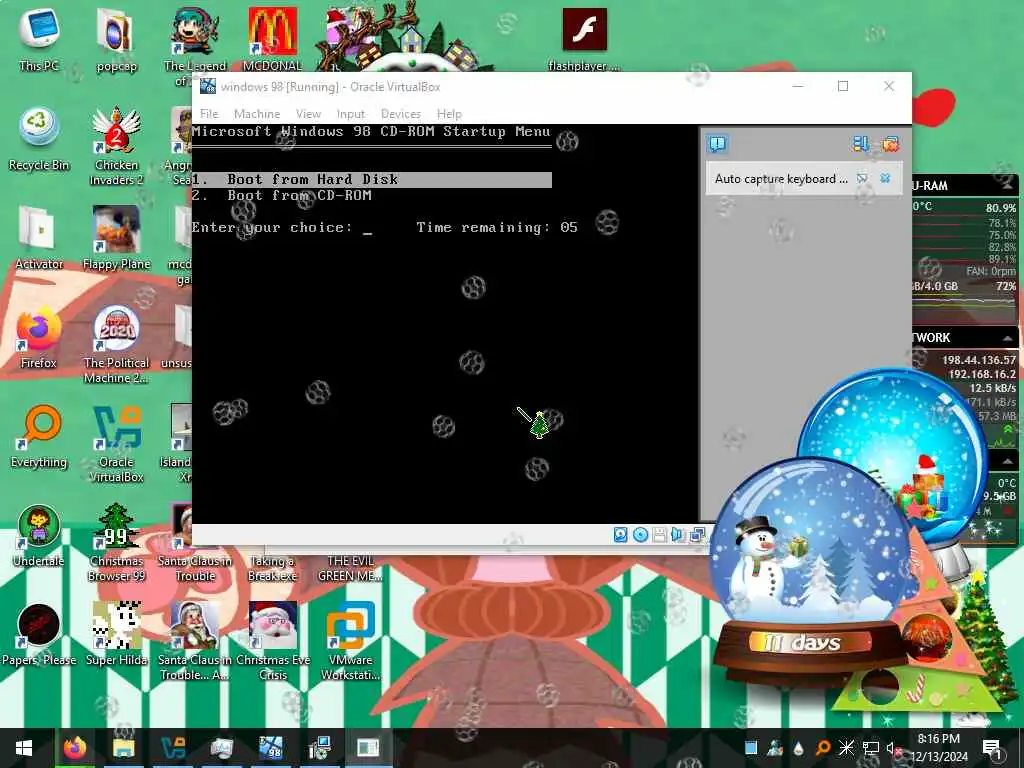This screenshot has width=1024, height=768.
Task: Select the flashplayer desktop icon
Action: pyautogui.click(x=584, y=39)
